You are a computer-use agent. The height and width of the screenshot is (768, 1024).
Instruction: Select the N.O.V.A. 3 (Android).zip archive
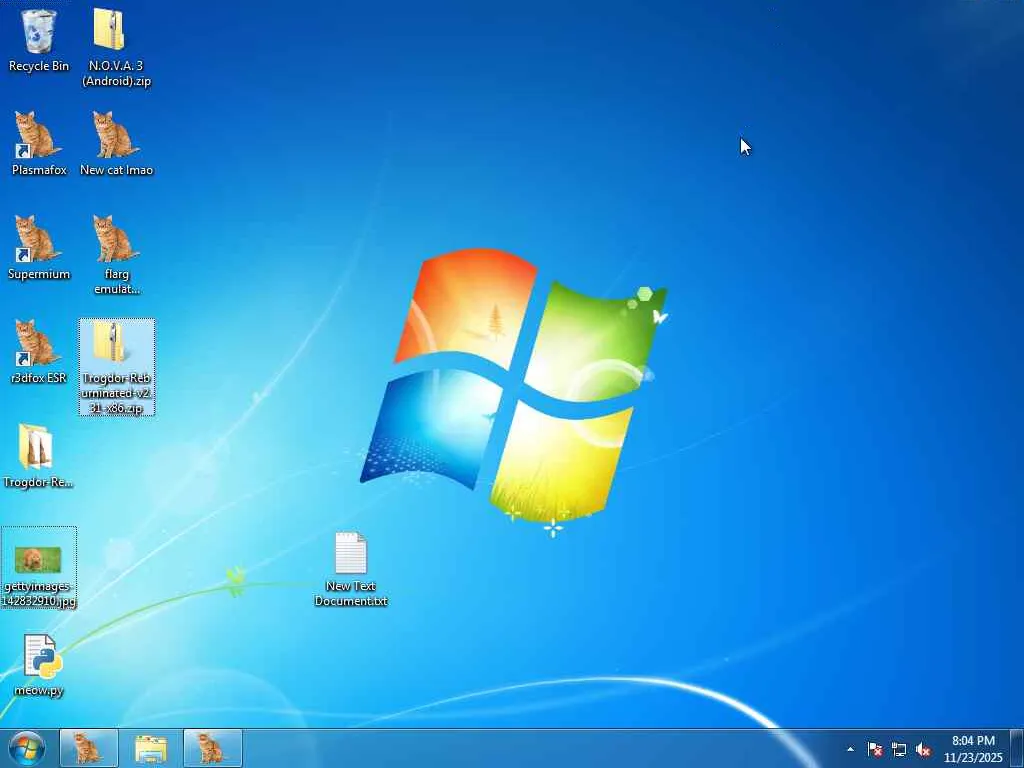click(116, 48)
